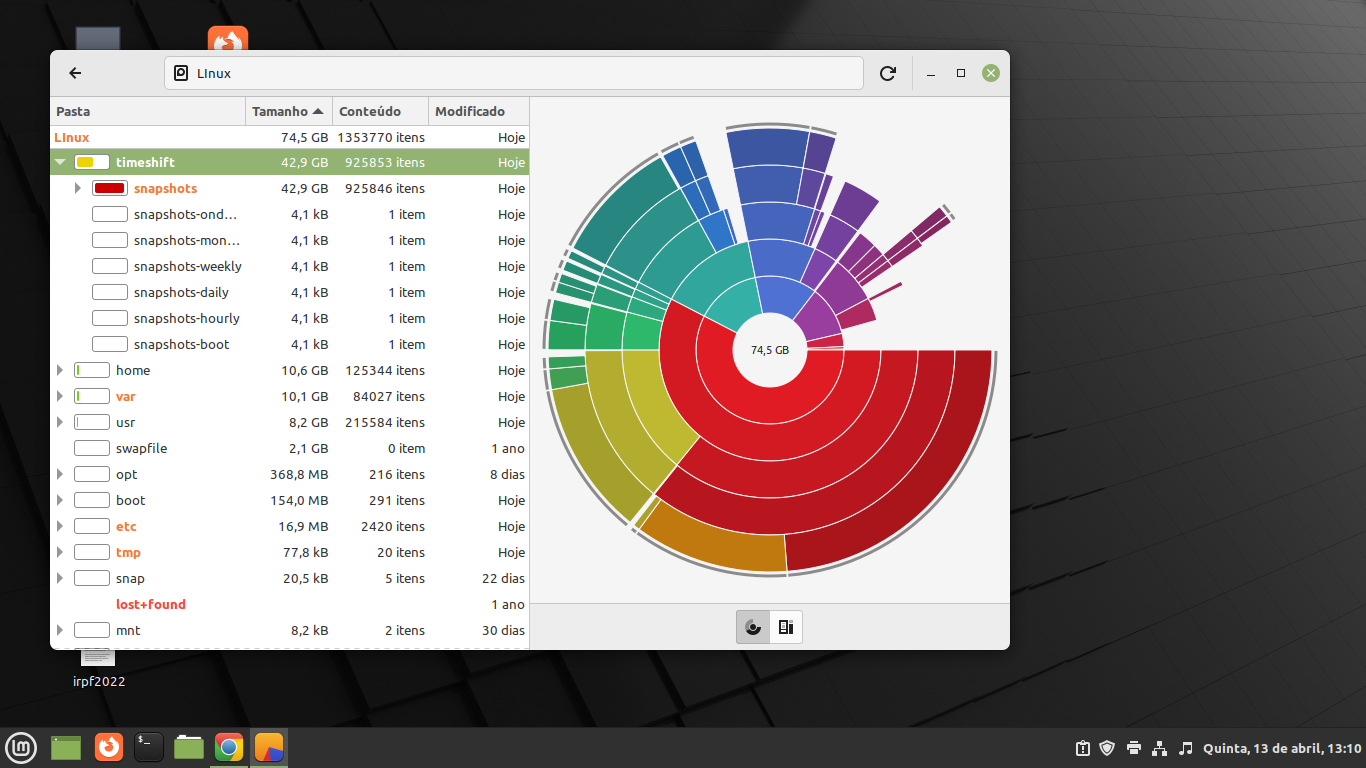Collapse the timeshift folder
This screenshot has width=1366, height=768.
click(60, 162)
